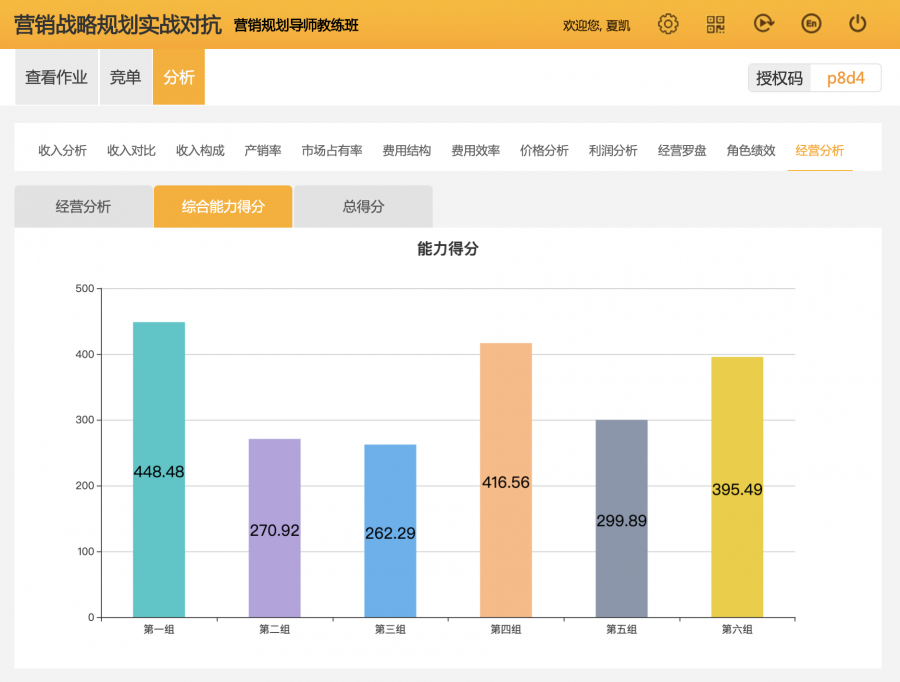
Task: Select the 费用效率 item
Action: 476,150
